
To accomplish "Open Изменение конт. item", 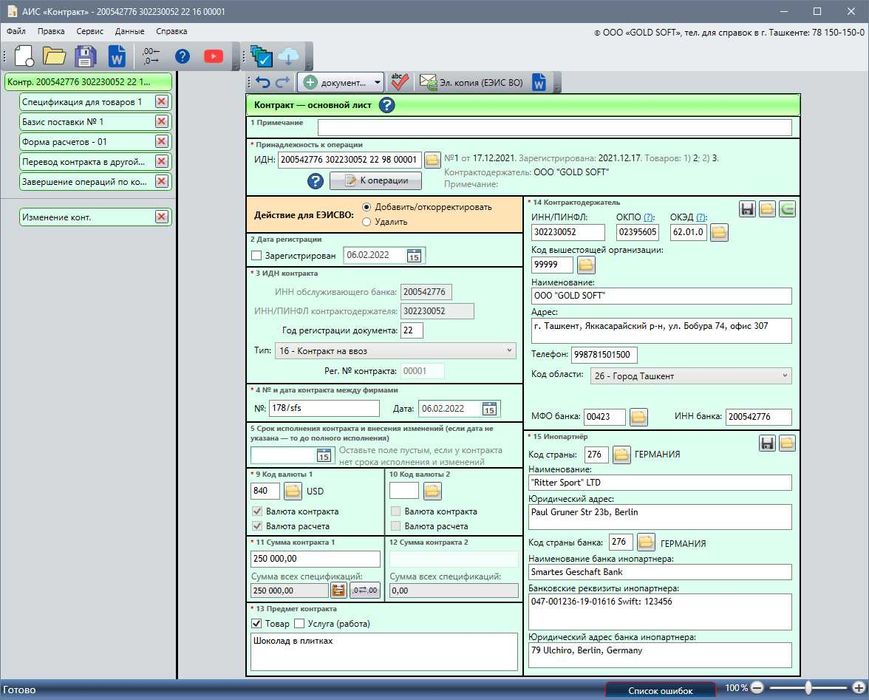I will pyautogui.click(x=86, y=217).
